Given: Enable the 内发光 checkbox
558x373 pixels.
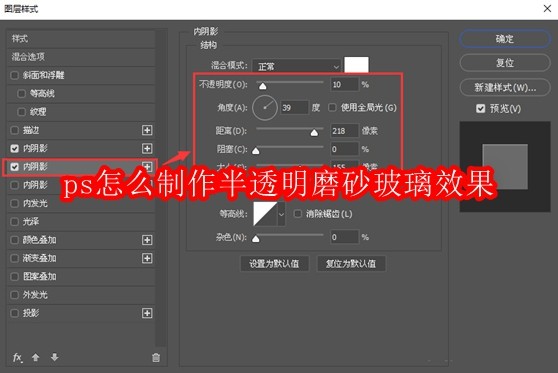Looking at the screenshot, I should [x=15, y=203].
